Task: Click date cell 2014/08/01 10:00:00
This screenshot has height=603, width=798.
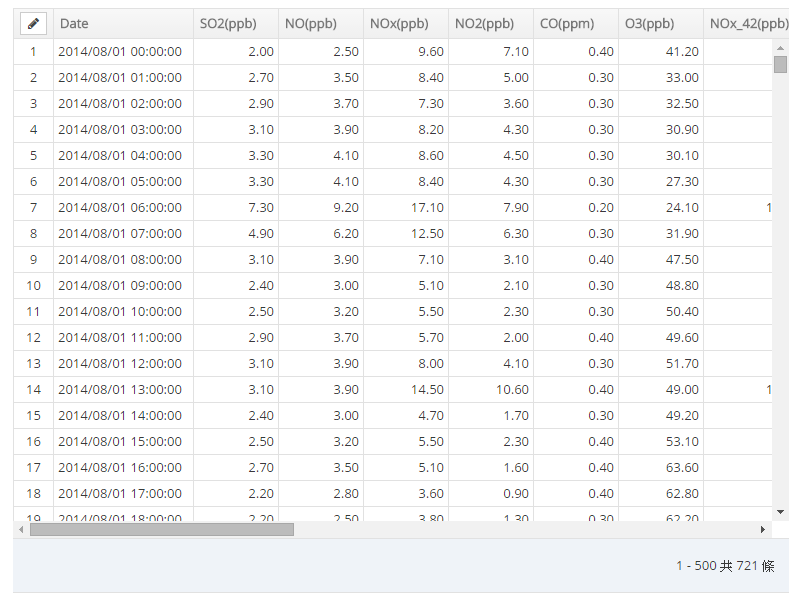Action: click(123, 311)
